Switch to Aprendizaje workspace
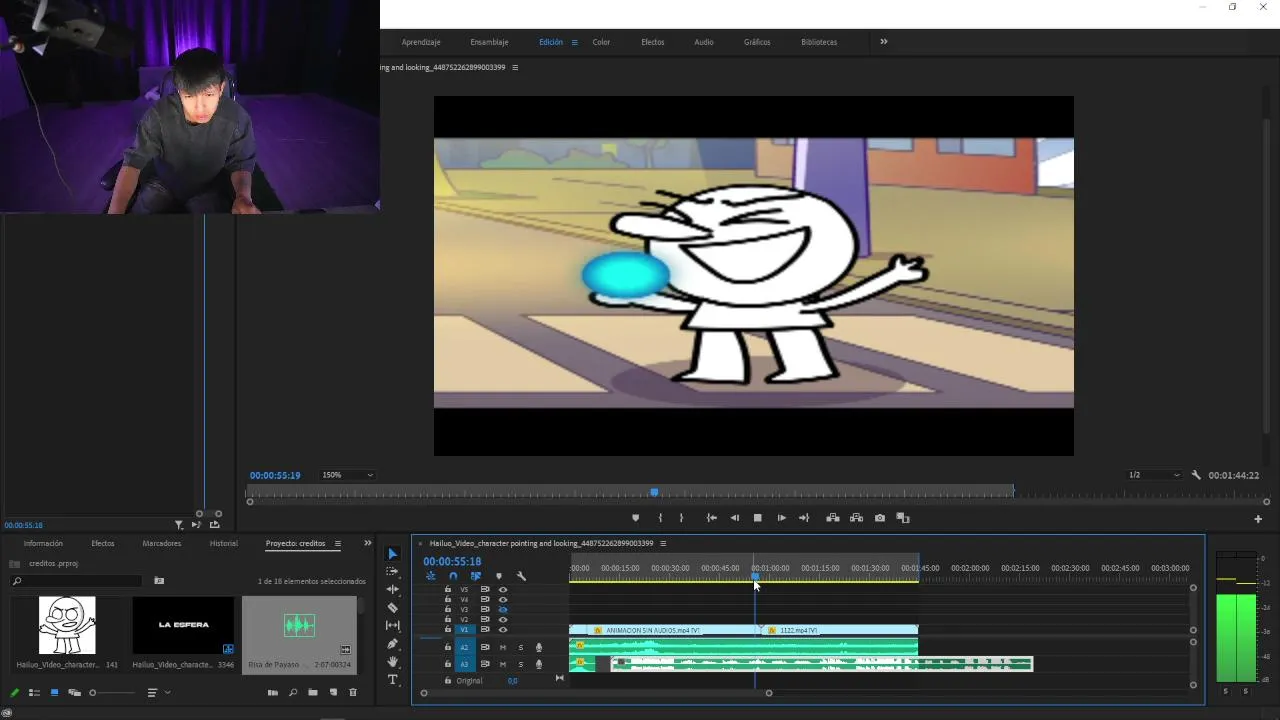The height and width of the screenshot is (720, 1280). tap(421, 42)
